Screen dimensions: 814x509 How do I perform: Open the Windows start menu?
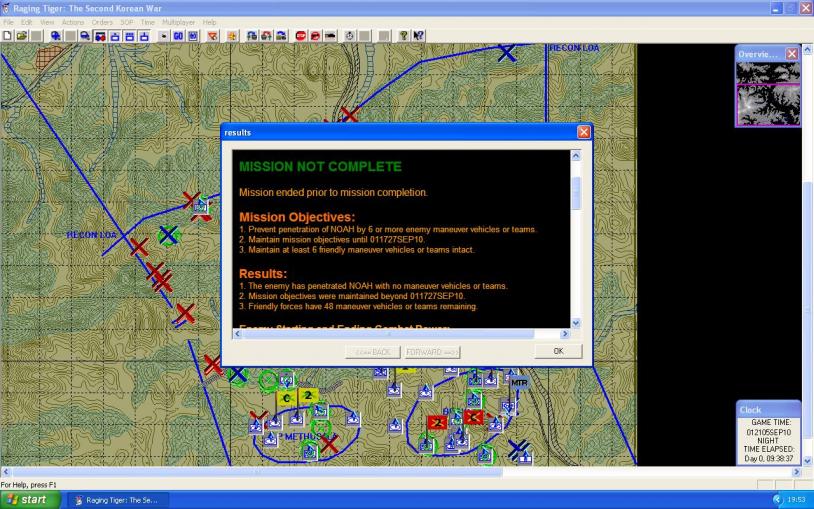point(28,499)
